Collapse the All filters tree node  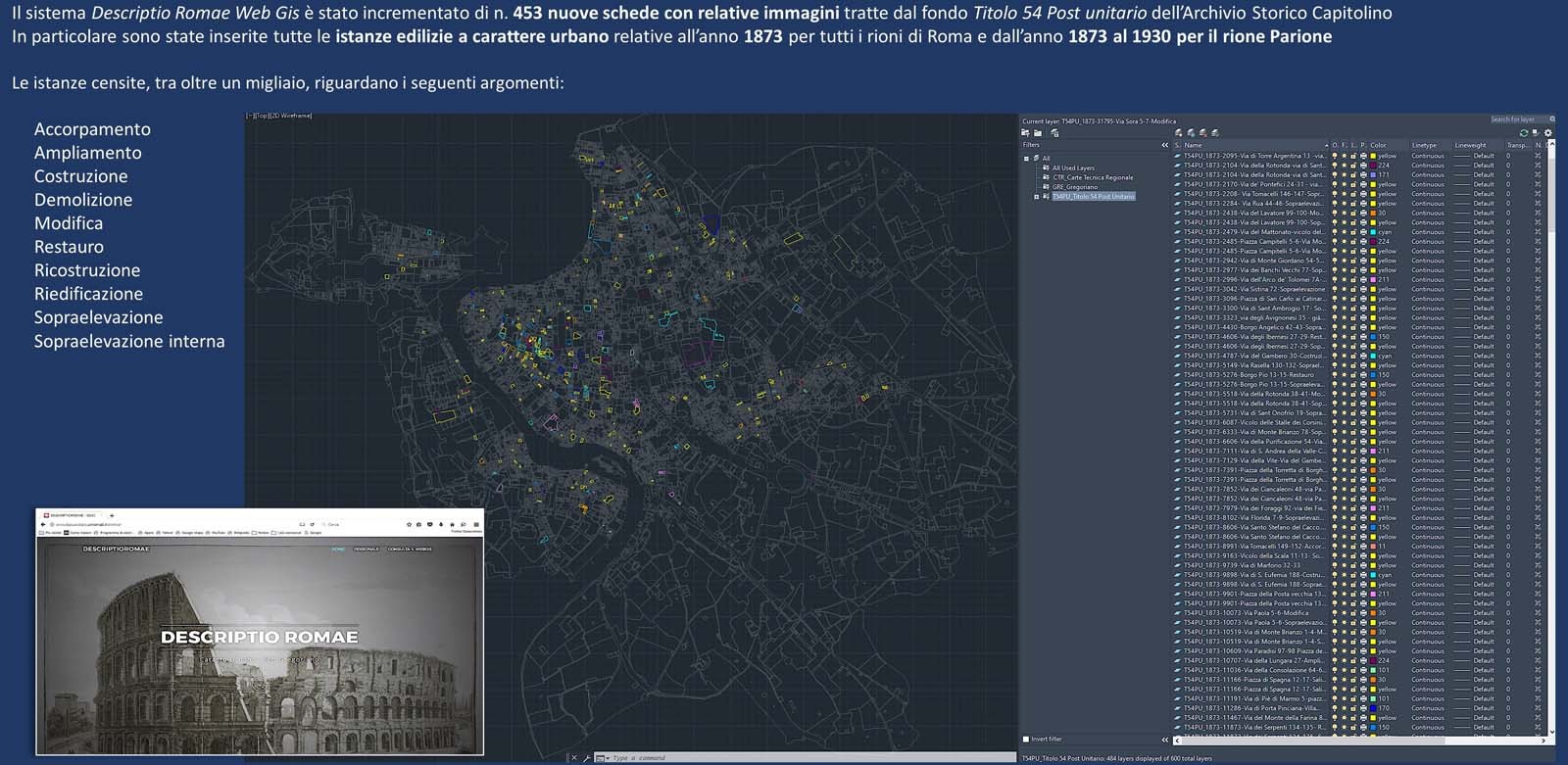[x=1027, y=158]
